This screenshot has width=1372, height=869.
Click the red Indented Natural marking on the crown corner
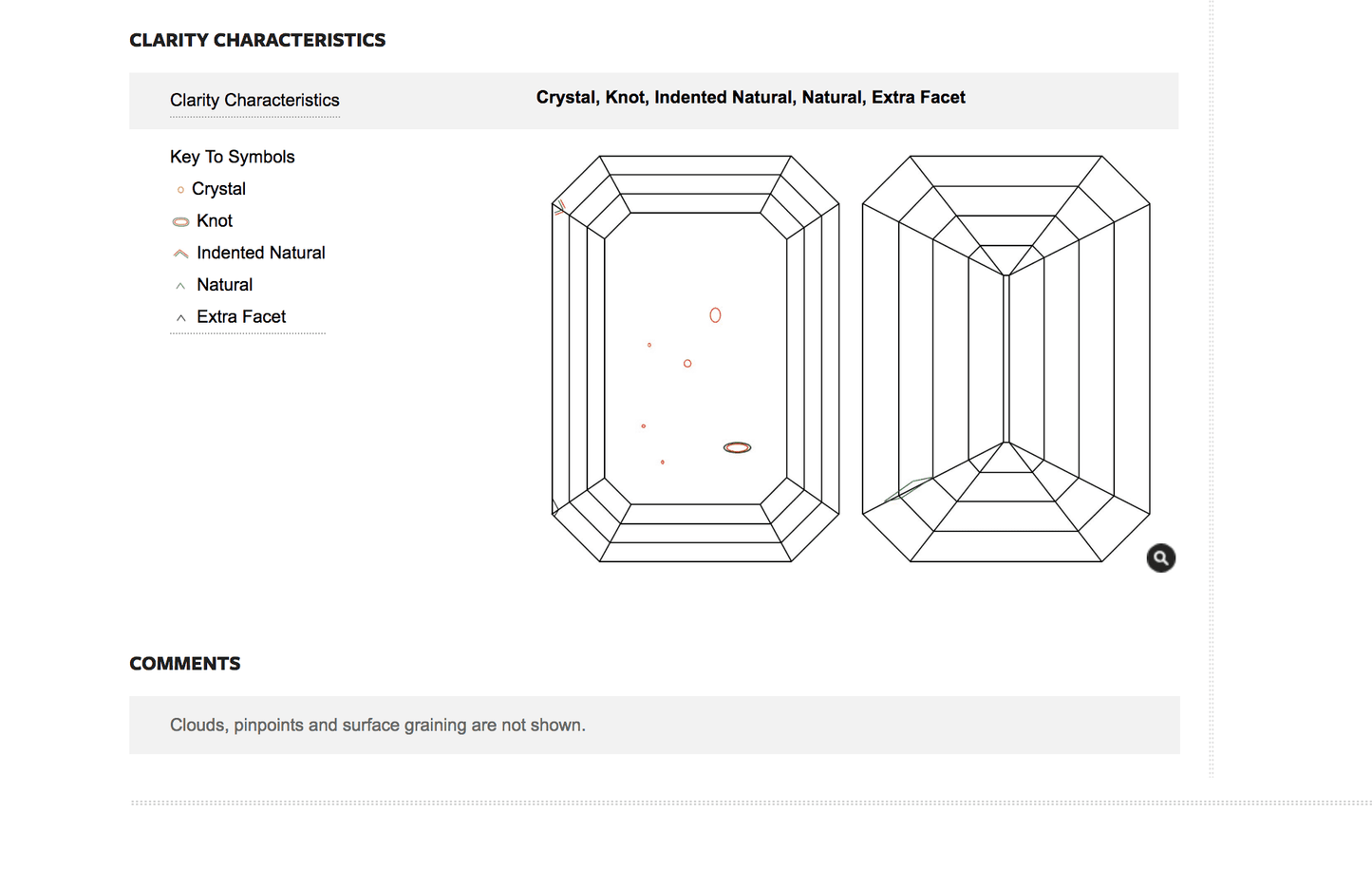(560, 207)
